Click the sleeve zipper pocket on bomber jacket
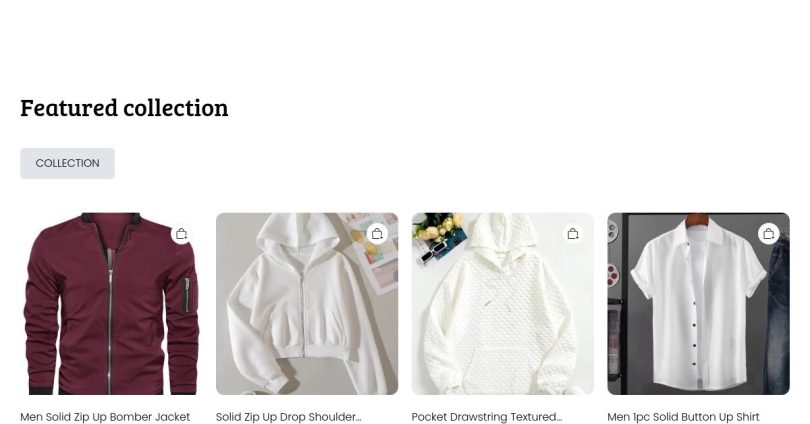 coord(187,295)
